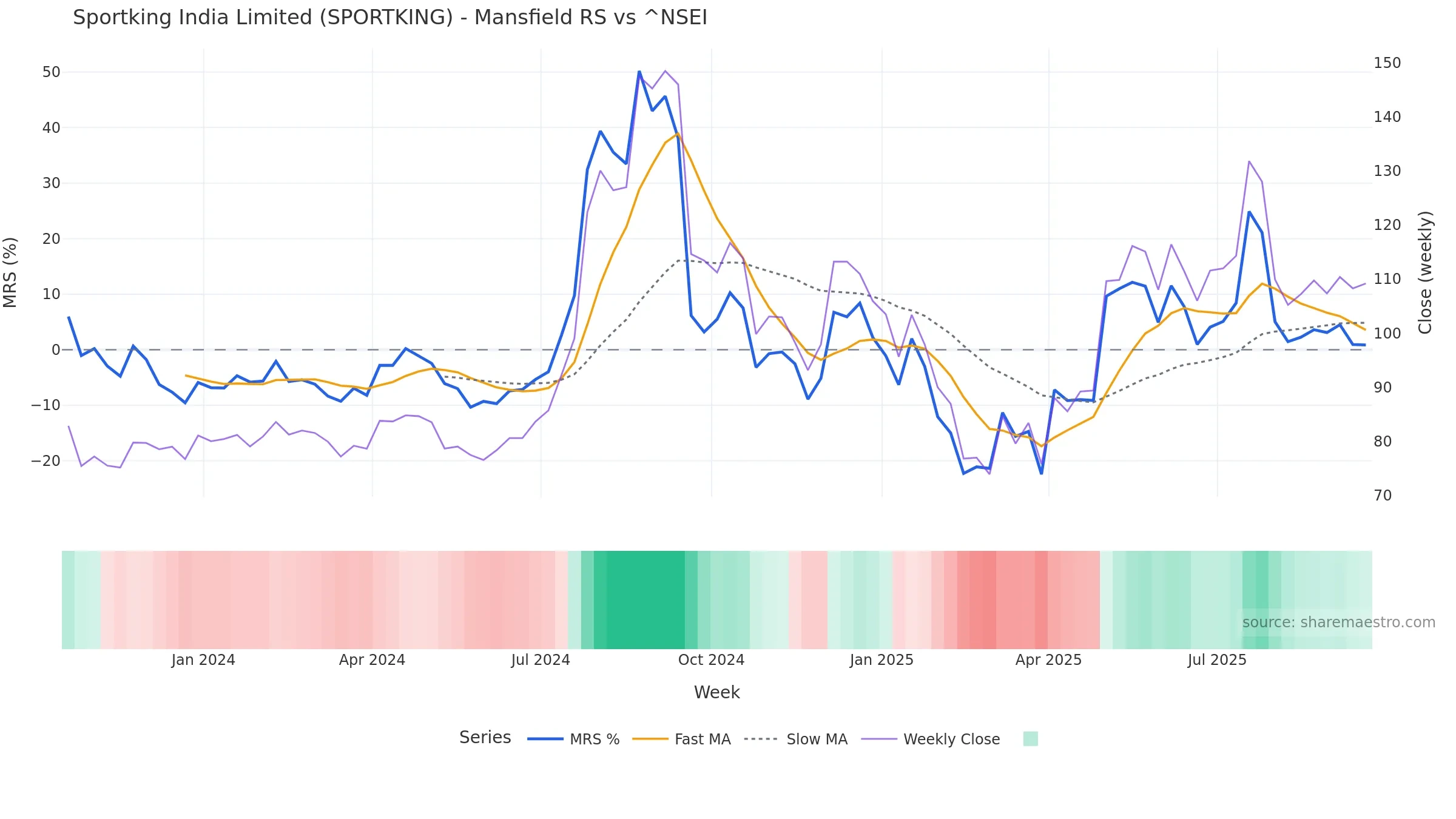Toggle the MRS % legend series
Viewport: 1456px width, 819px height.
click(x=573, y=739)
